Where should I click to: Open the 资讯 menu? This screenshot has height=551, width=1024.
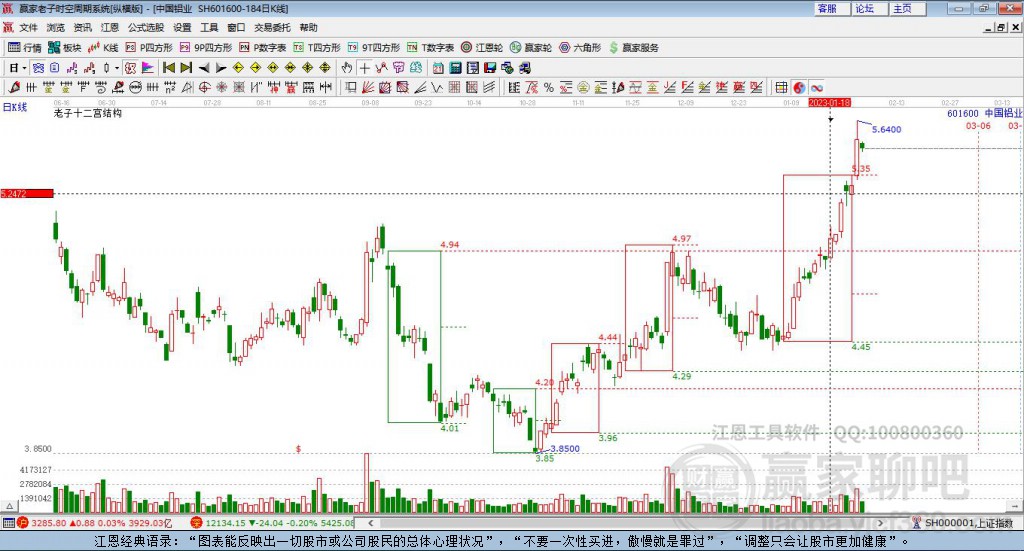tap(82, 27)
